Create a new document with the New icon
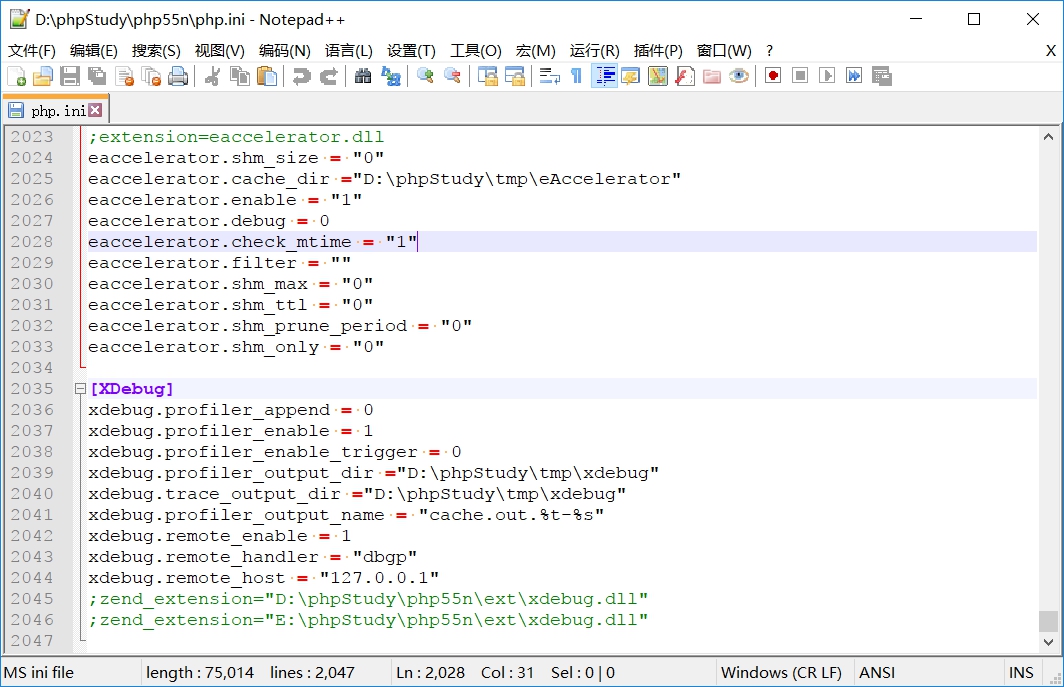This screenshot has height=687, width=1064. [16, 76]
